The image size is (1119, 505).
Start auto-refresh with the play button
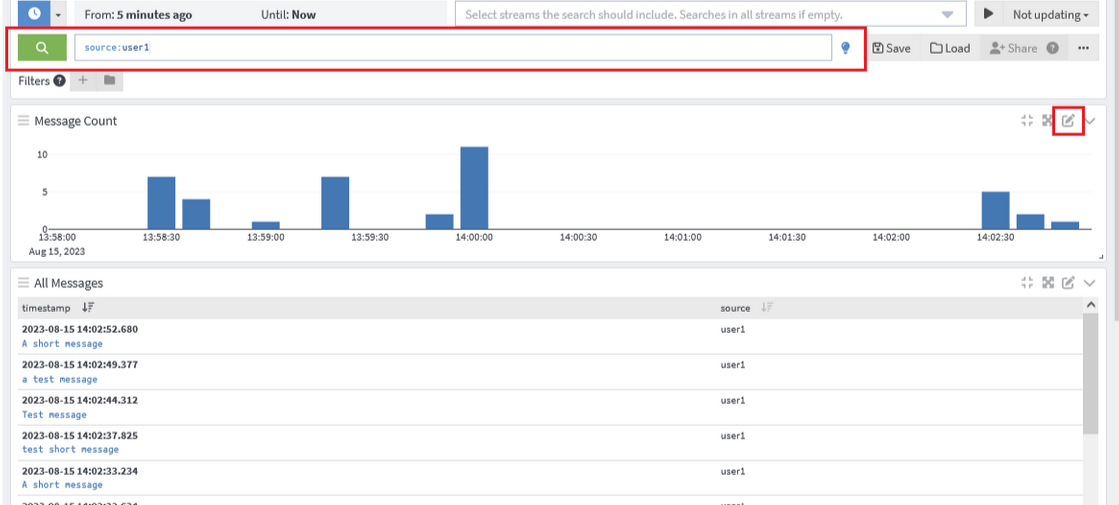tap(988, 15)
